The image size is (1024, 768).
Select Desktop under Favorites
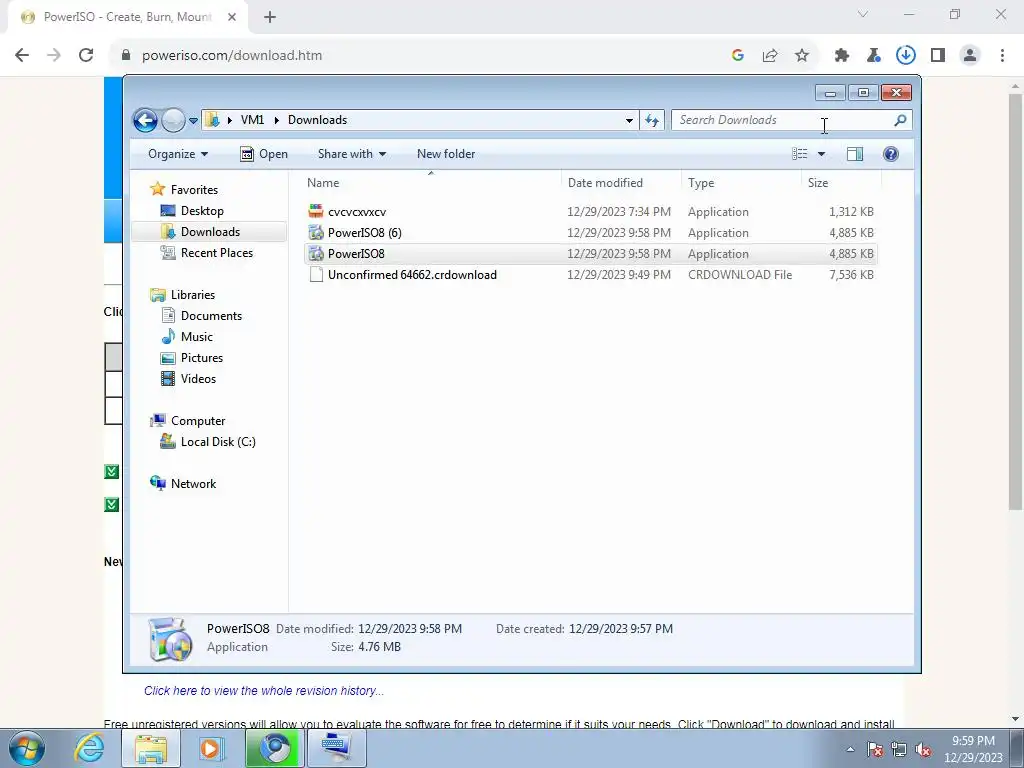point(192,211)
